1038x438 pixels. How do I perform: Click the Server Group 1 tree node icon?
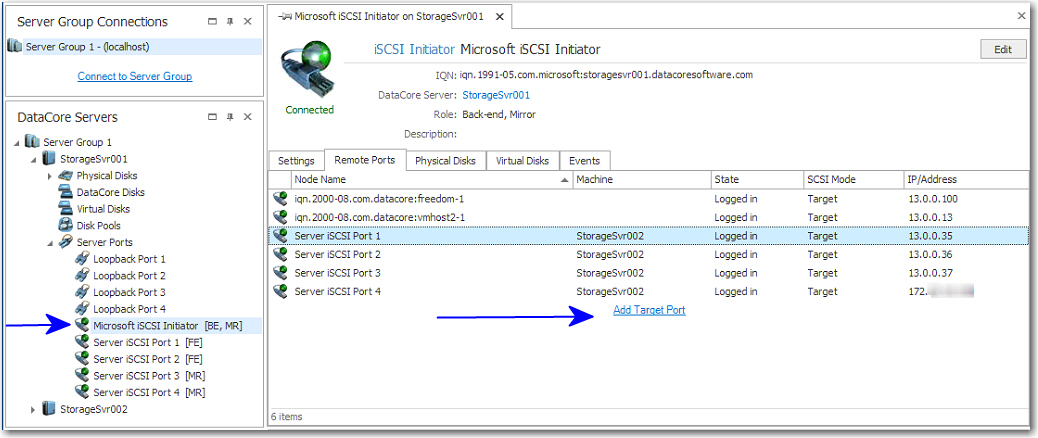pyautogui.click(x=32, y=142)
